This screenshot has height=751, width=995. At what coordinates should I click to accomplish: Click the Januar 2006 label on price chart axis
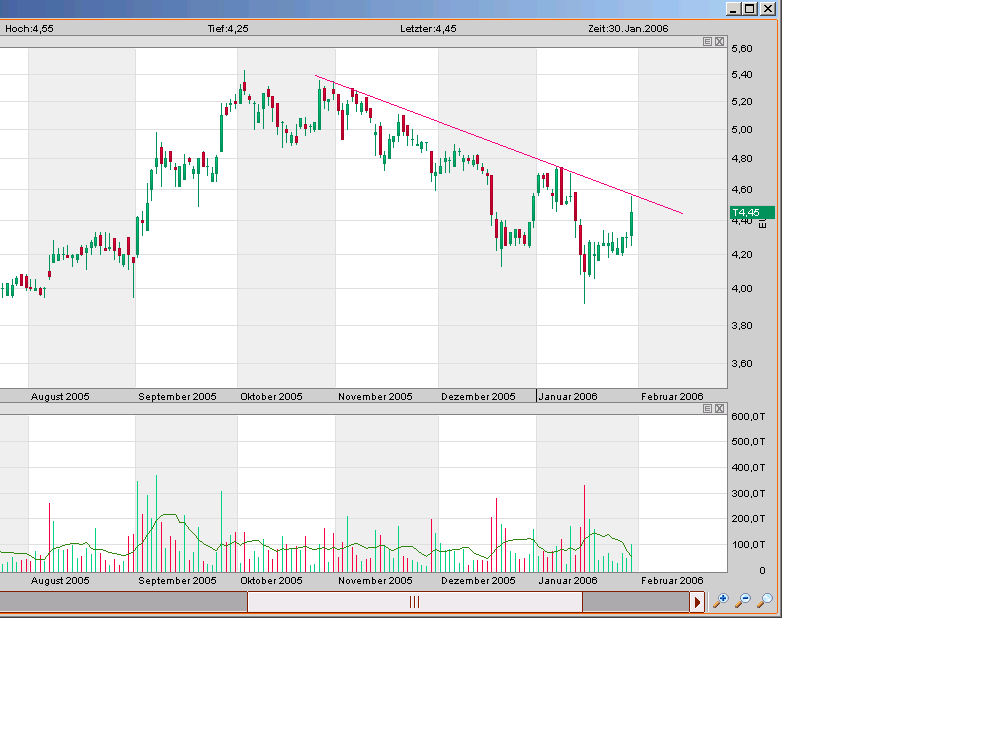pos(568,396)
